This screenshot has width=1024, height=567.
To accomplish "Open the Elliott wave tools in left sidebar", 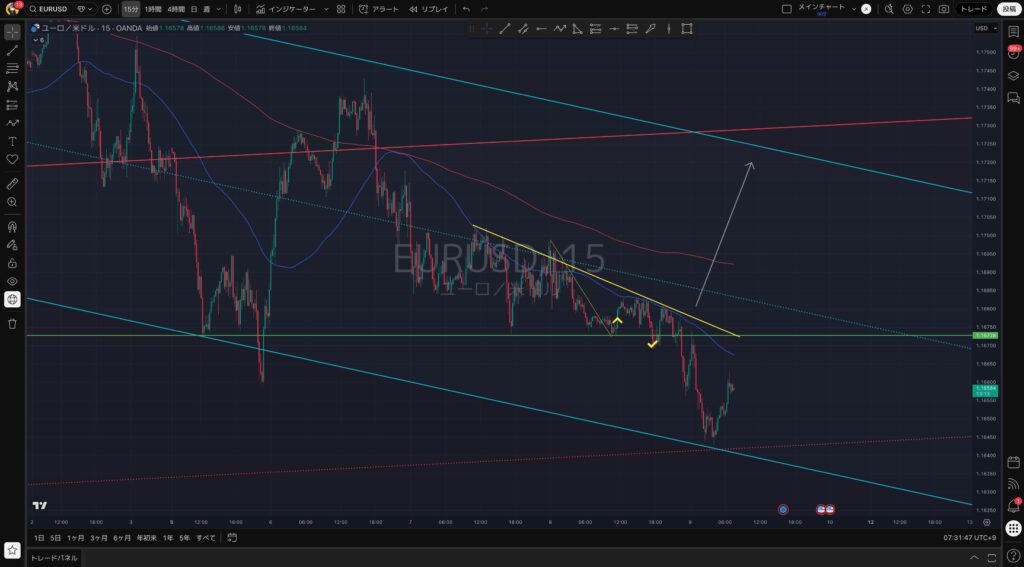I will [x=12, y=123].
